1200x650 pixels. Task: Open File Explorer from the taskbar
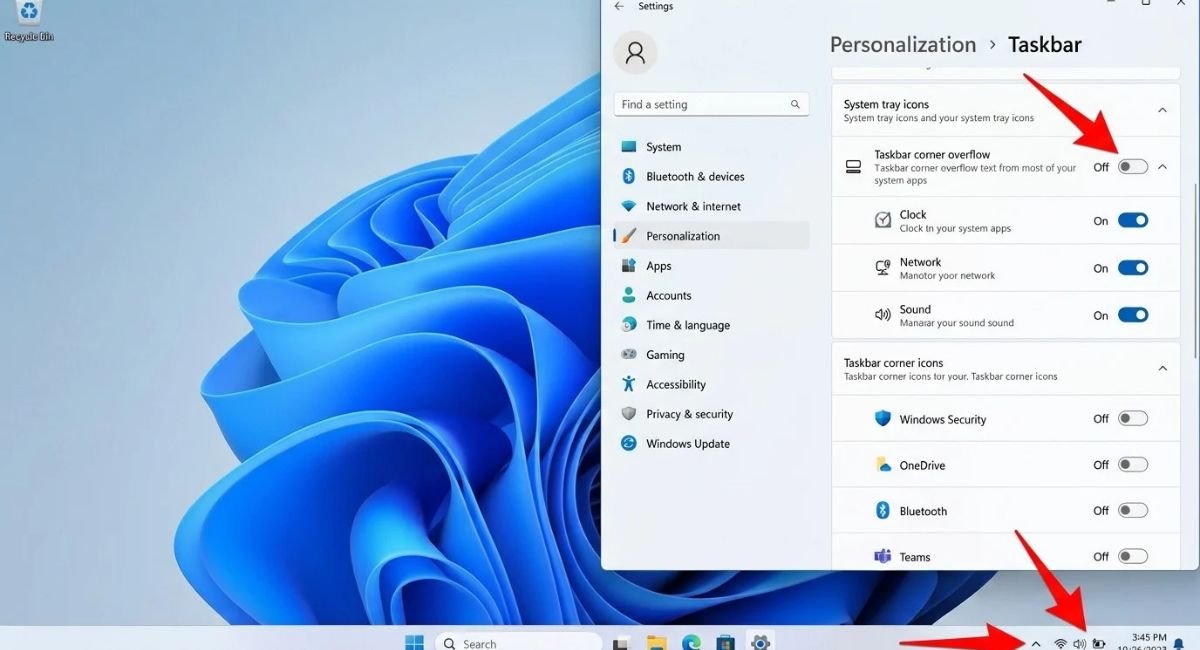point(656,643)
